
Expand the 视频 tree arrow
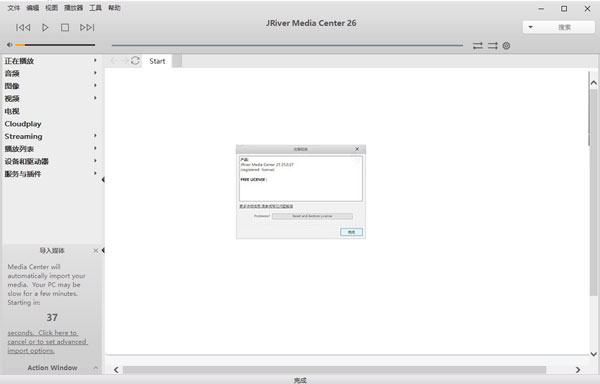point(95,98)
